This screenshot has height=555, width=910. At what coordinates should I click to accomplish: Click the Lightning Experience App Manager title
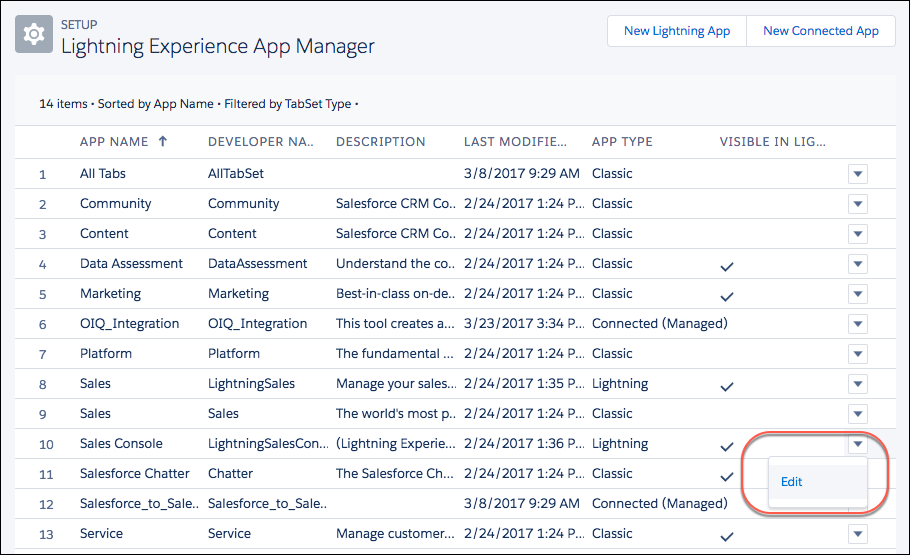(x=218, y=46)
